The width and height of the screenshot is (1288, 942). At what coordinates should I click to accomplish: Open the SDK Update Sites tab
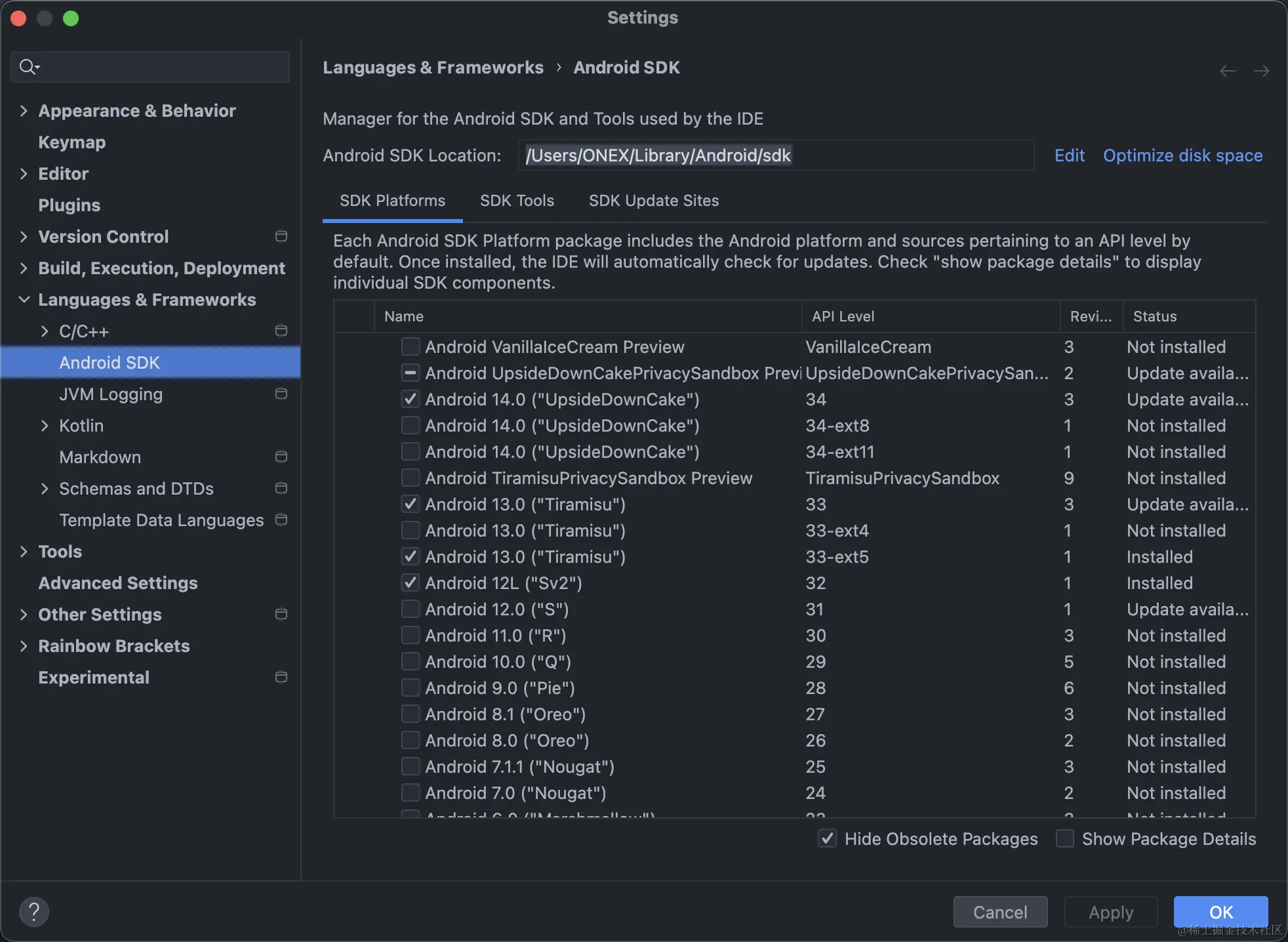click(653, 201)
